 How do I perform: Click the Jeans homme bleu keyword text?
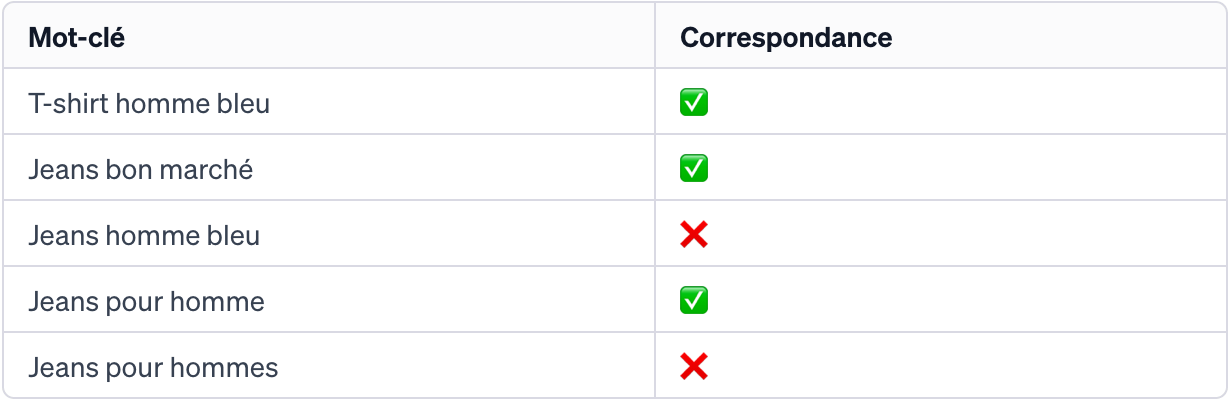tap(144, 235)
